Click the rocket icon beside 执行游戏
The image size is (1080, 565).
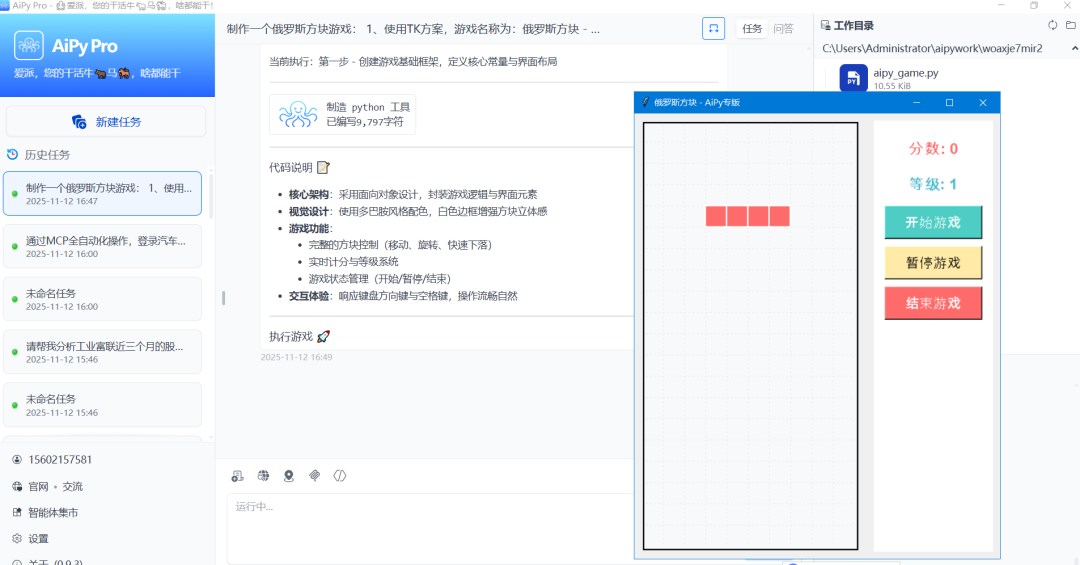click(323, 336)
